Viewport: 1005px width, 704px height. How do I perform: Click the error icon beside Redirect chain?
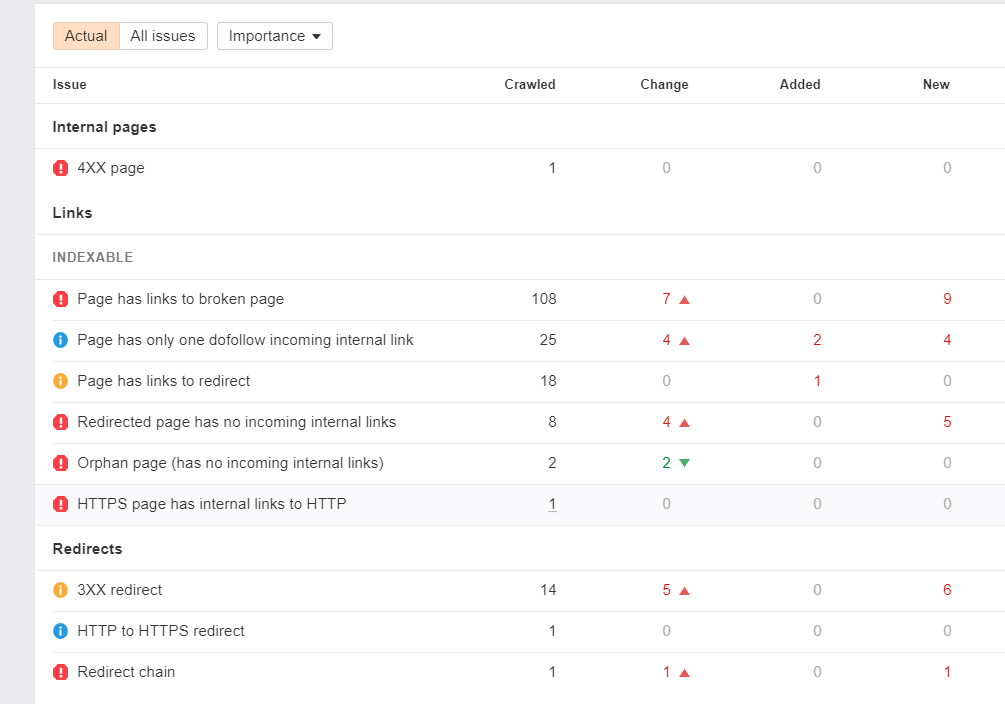coord(60,672)
